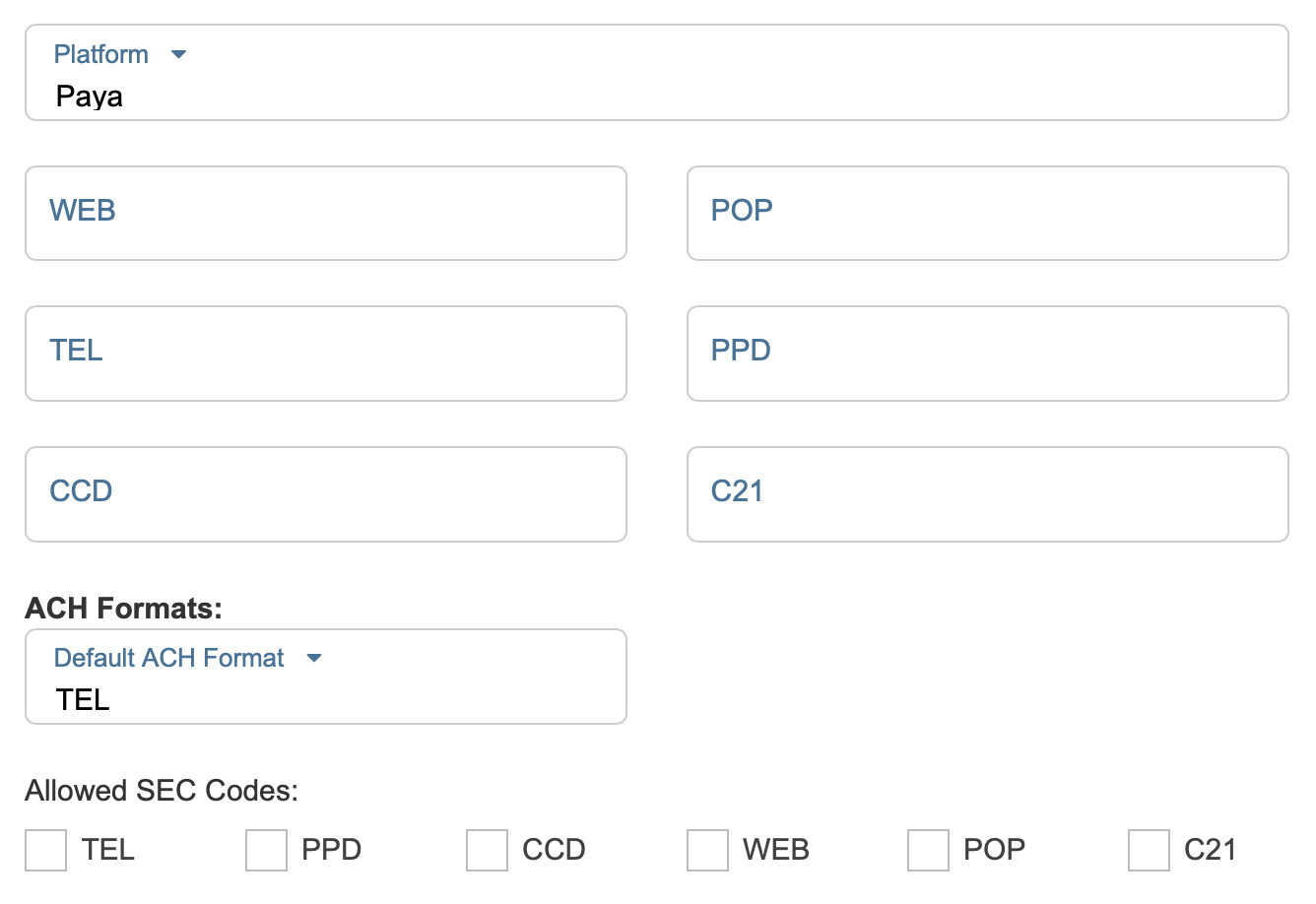The width and height of the screenshot is (1316, 904).
Task: Select the C21 input box
Action: point(987,494)
